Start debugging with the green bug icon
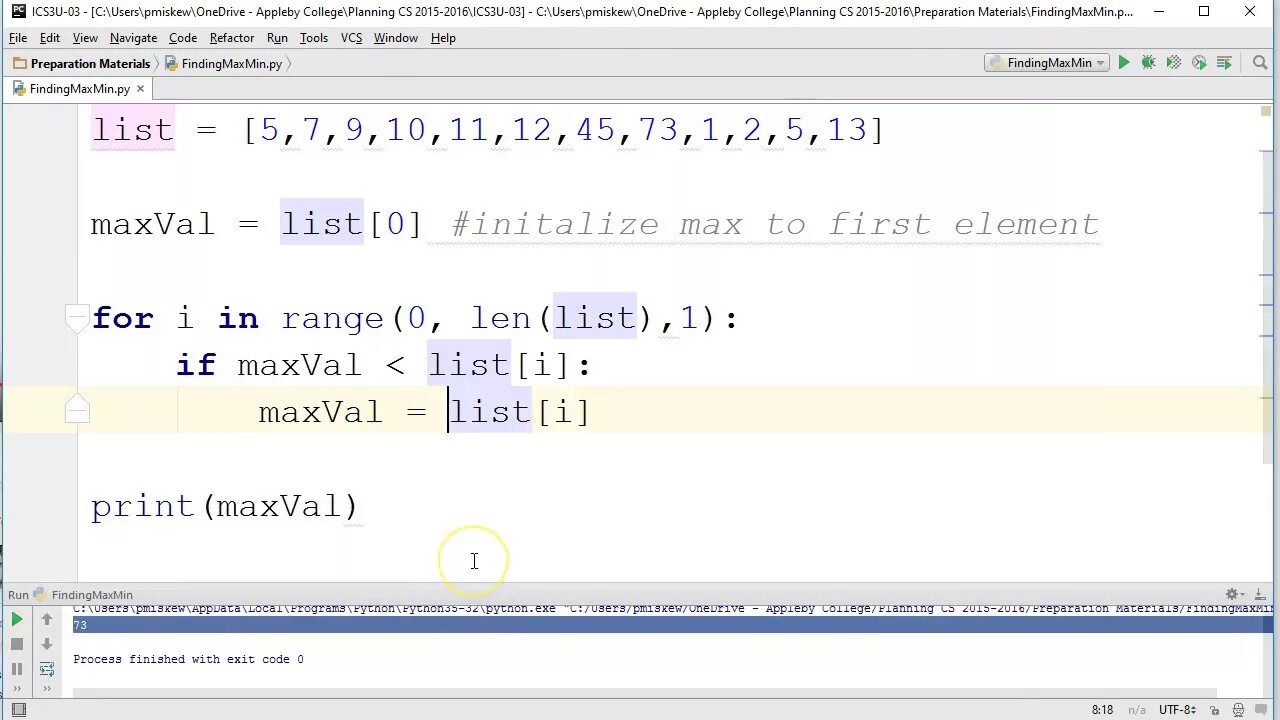 [1149, 63]
